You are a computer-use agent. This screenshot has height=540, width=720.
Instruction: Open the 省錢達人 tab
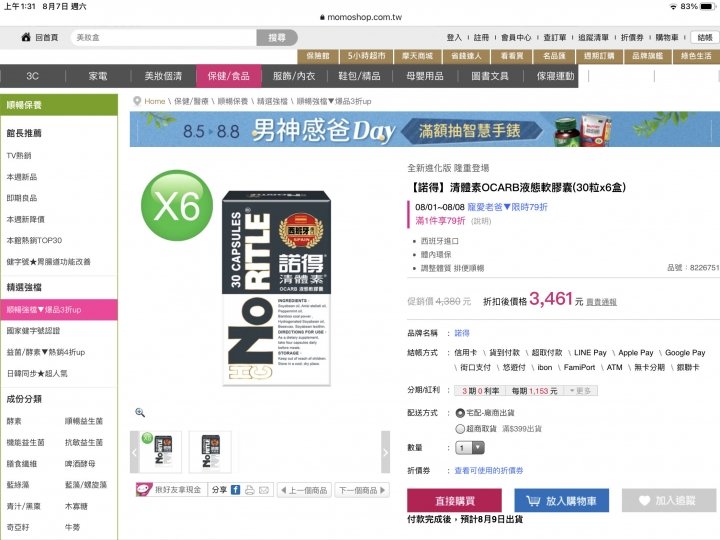466,56
